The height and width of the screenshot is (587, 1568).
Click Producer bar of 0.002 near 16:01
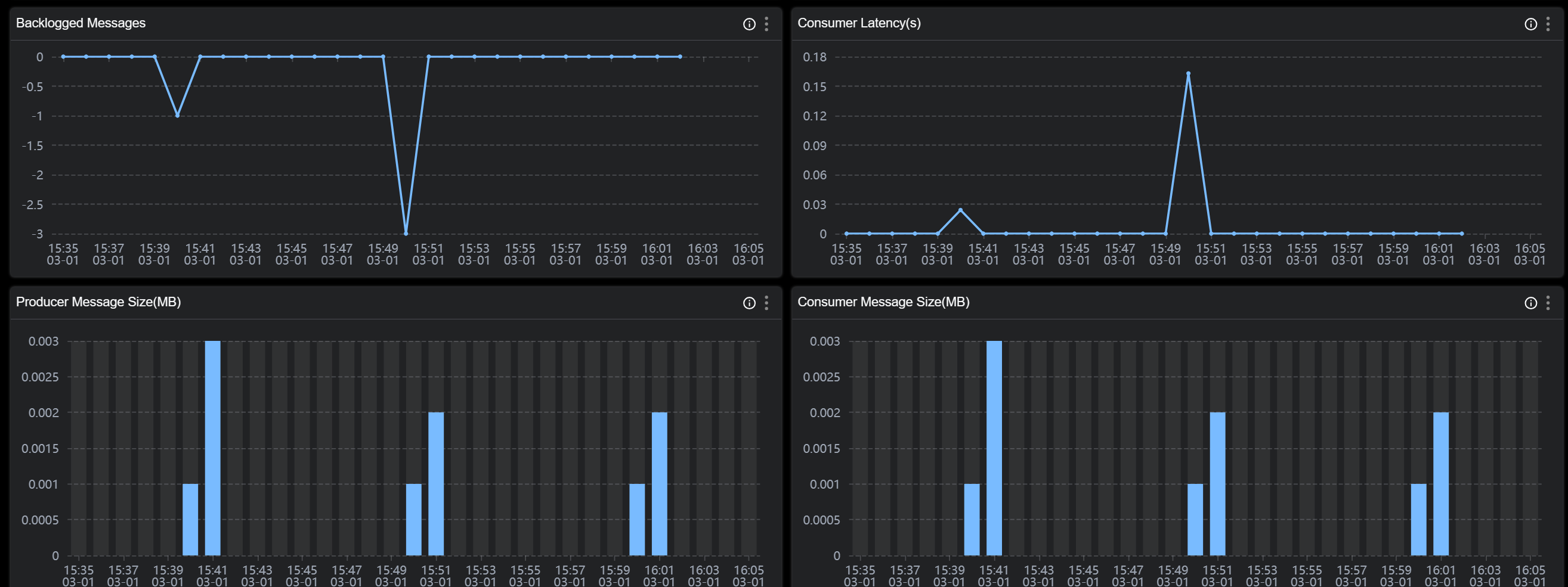659,483
